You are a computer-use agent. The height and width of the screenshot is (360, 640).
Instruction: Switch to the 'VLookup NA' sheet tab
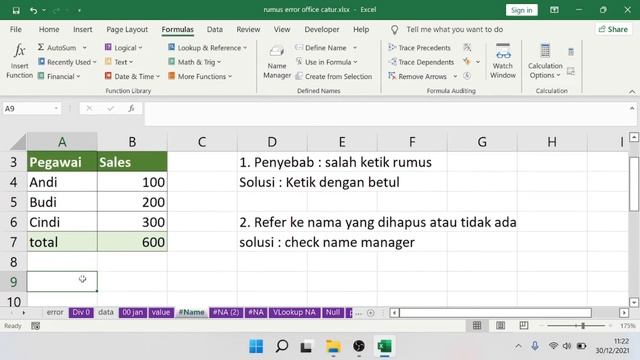[294, 313]
